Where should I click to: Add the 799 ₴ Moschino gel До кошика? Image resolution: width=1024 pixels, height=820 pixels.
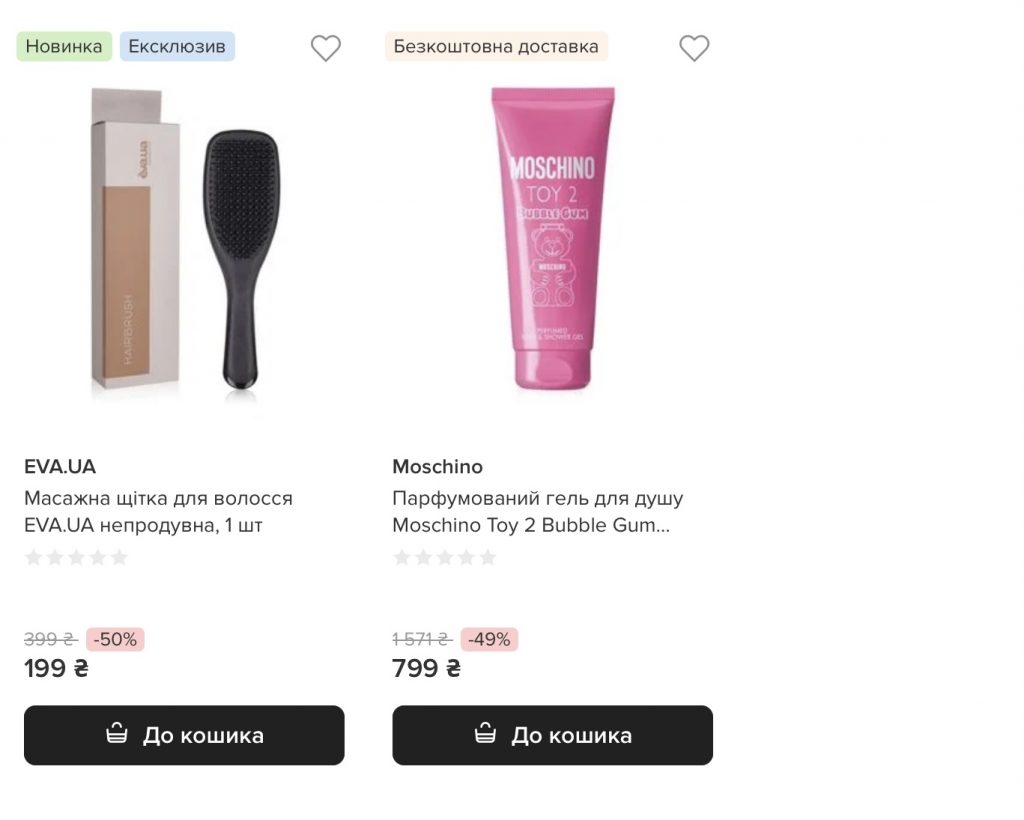click(x=552, y=735)
